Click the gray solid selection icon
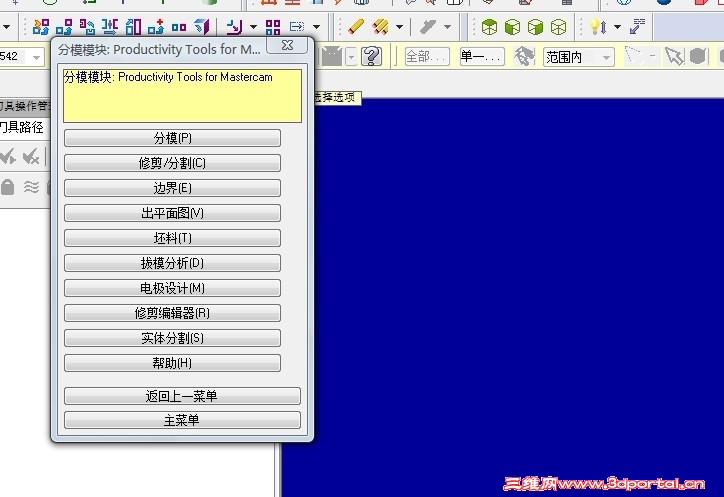Viewport: 724px width, 497px height. [698, 56]
